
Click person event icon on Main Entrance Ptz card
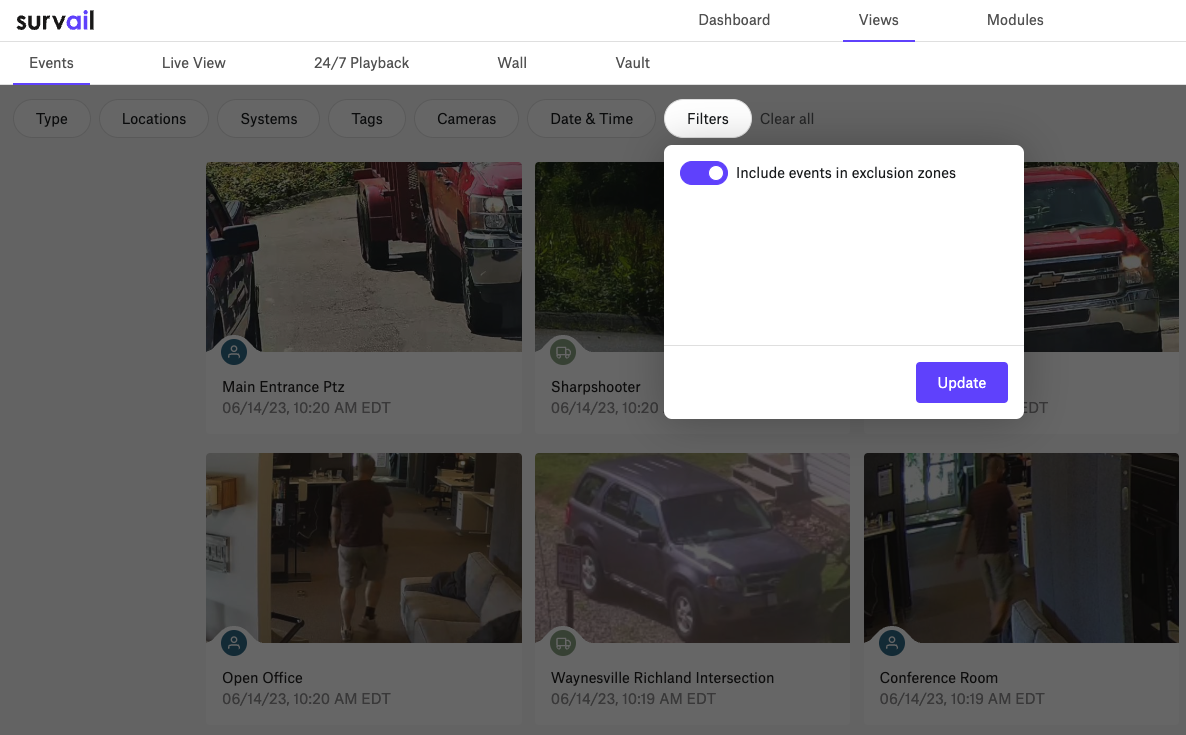(x=234, y=352)
